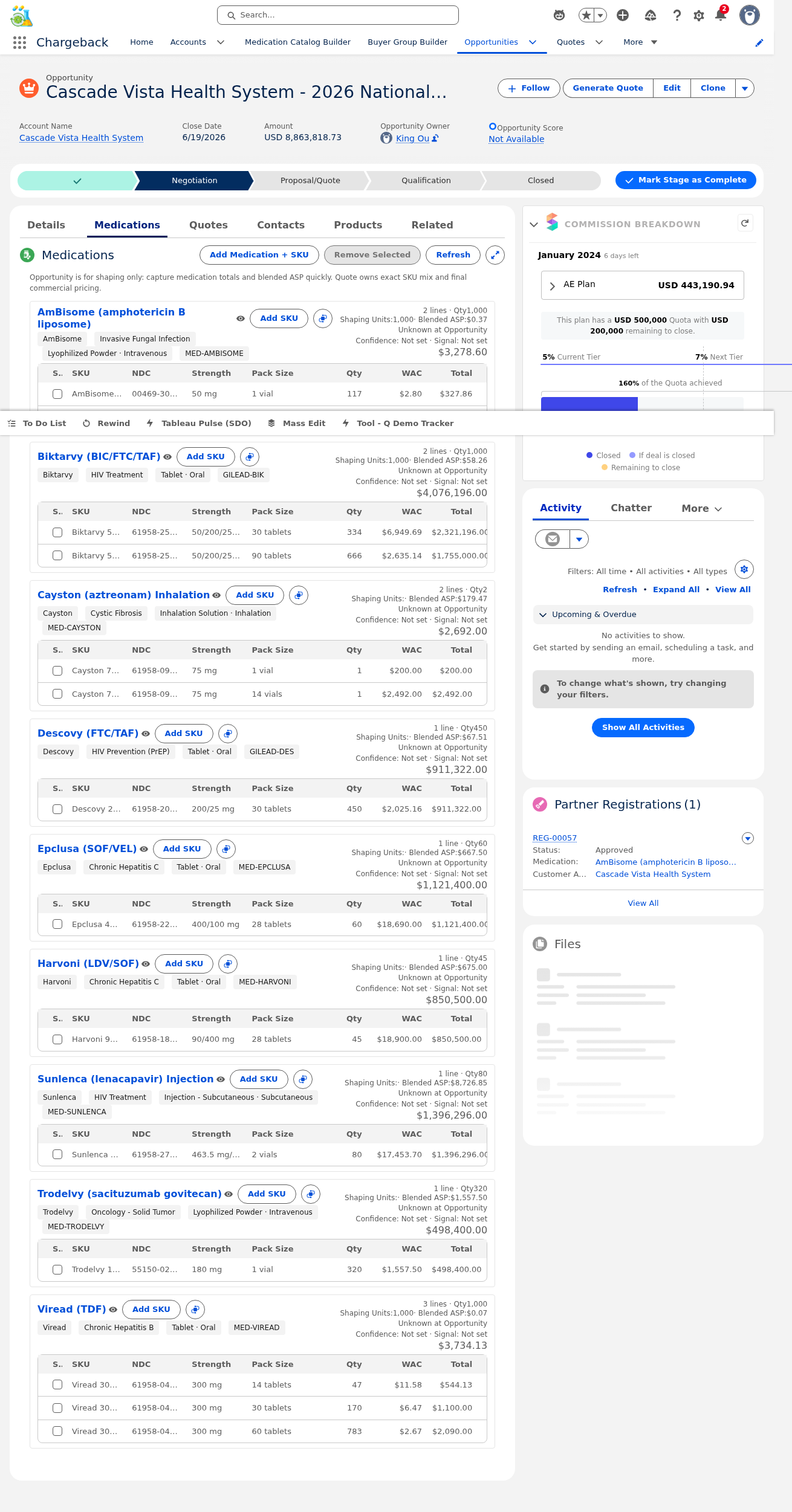The height and width of the screenshot is (1512, 792).
Task: Click the Generate Quote button
Action: point(608,88)
